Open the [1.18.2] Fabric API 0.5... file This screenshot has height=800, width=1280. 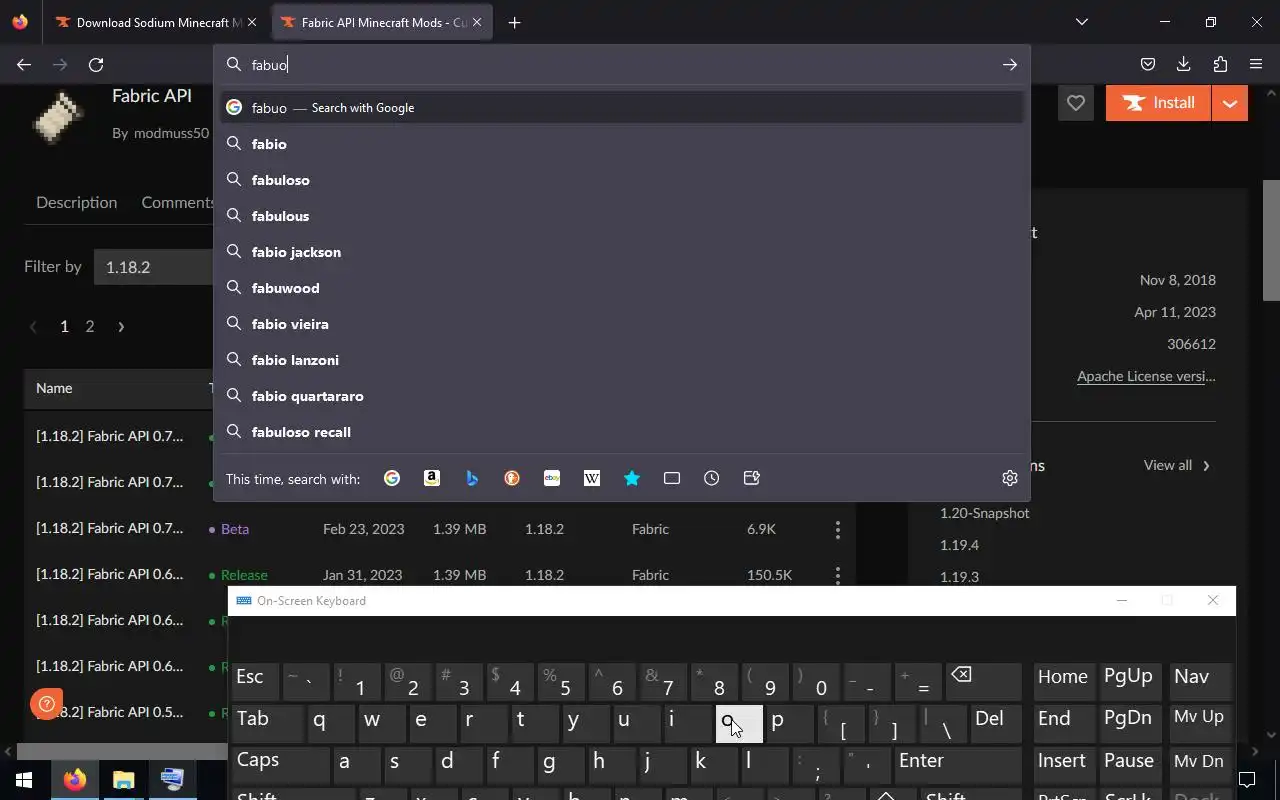point(110,712)
